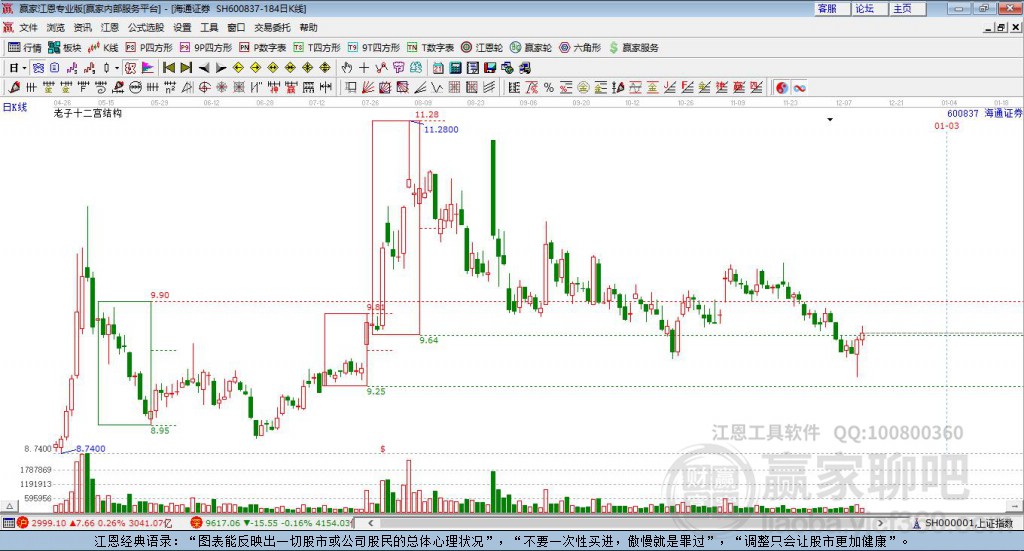Screen dimensions: 1024x551
Task: Select the spiral drawing tool
Action: pos(101,87)
